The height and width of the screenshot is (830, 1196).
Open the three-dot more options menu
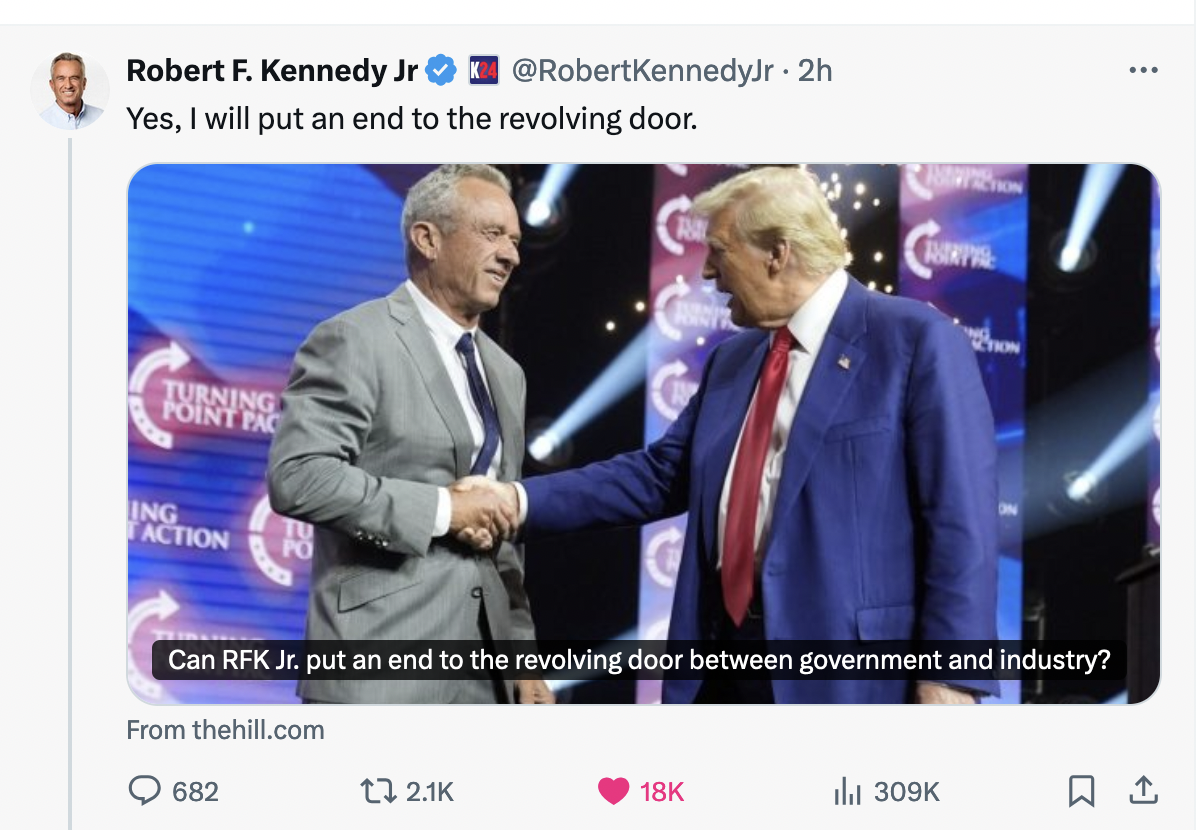coord(1142,71)
